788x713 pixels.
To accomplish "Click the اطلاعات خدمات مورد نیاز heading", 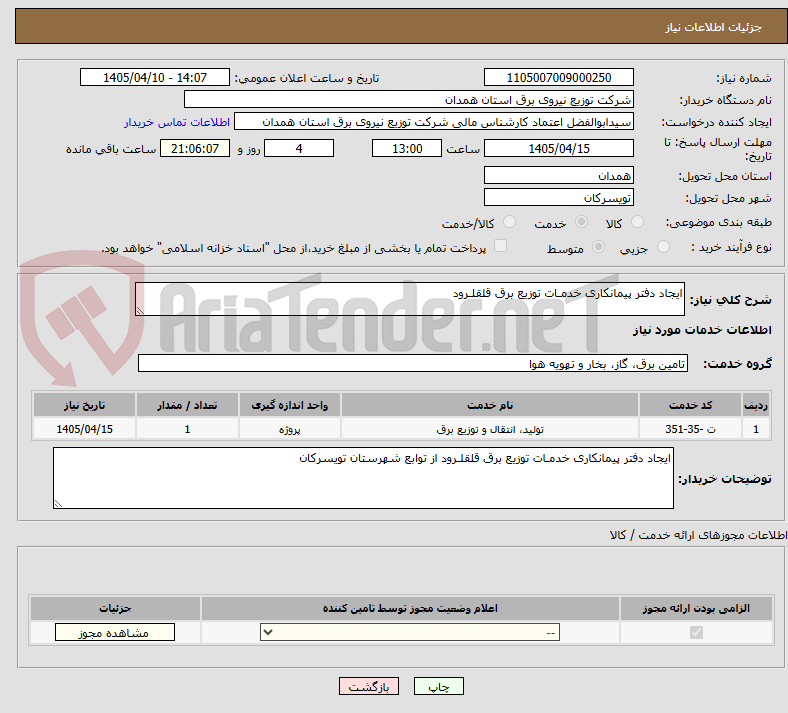I will (x=702, y=330).
